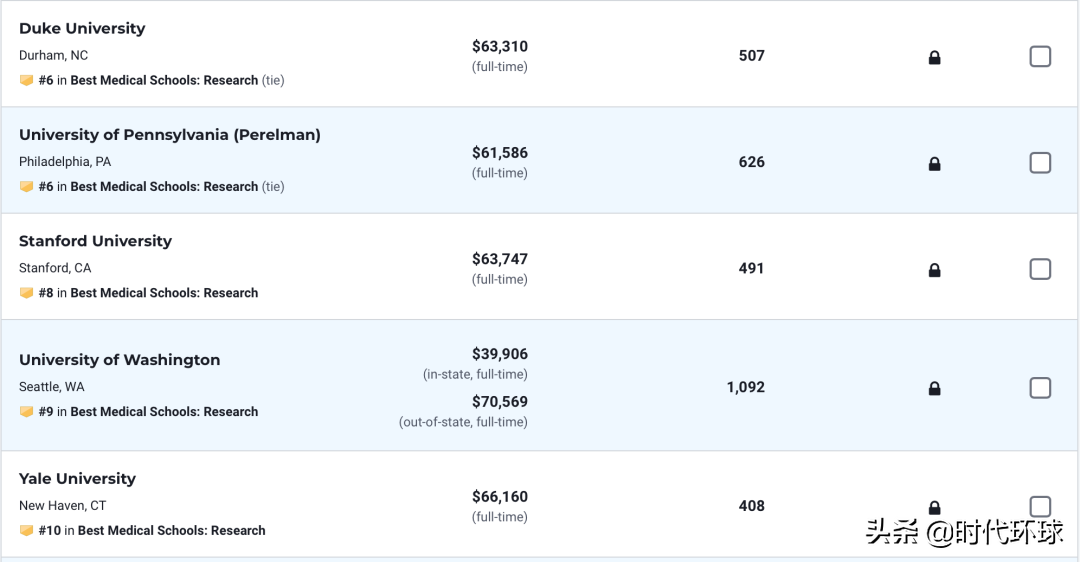Visit the Yale University school page
The height and width of the screenshot is (562, 1080).
click(77, 479)
